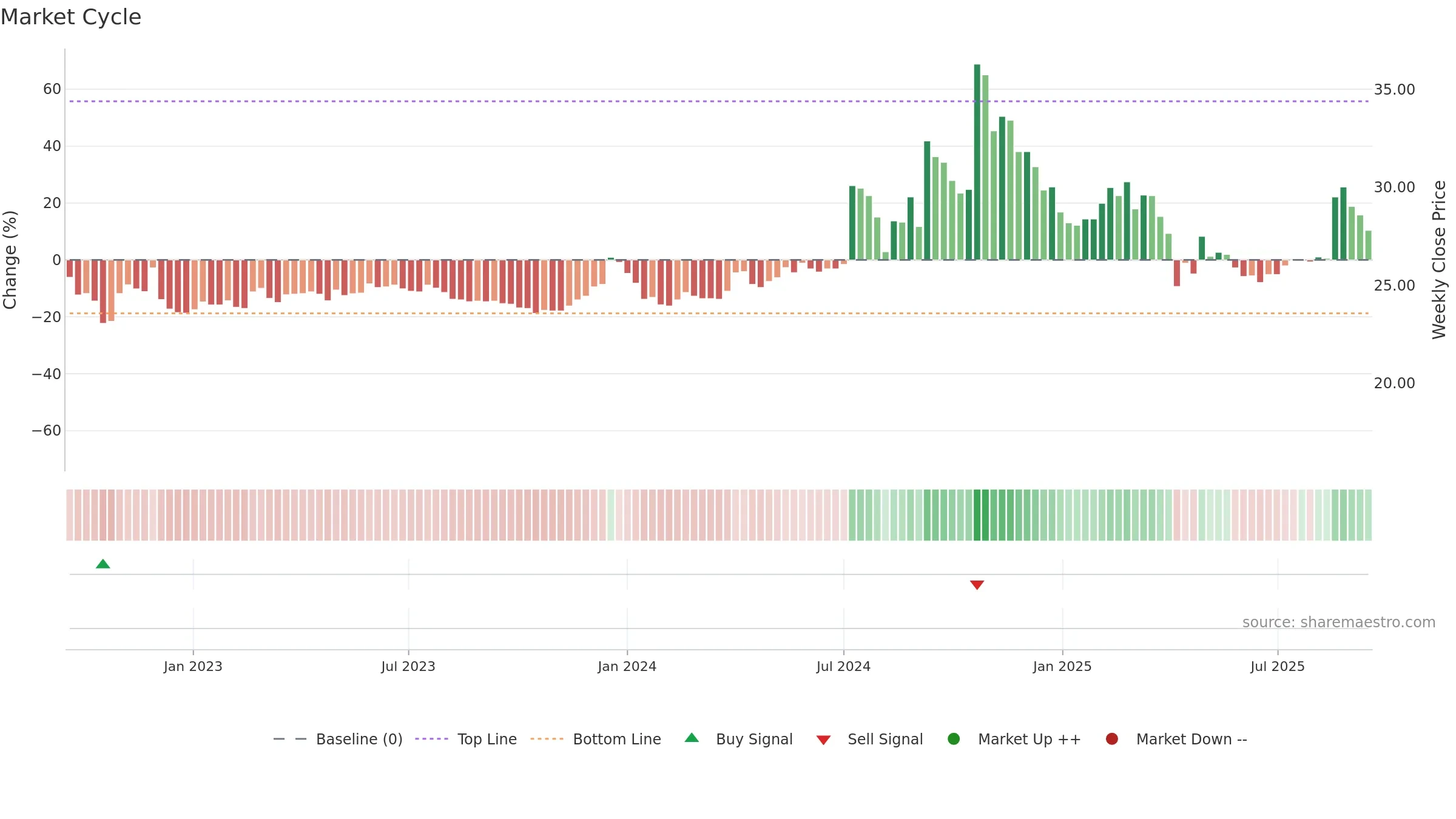Click the darkest green heat strip cell

tap(977, 515)
